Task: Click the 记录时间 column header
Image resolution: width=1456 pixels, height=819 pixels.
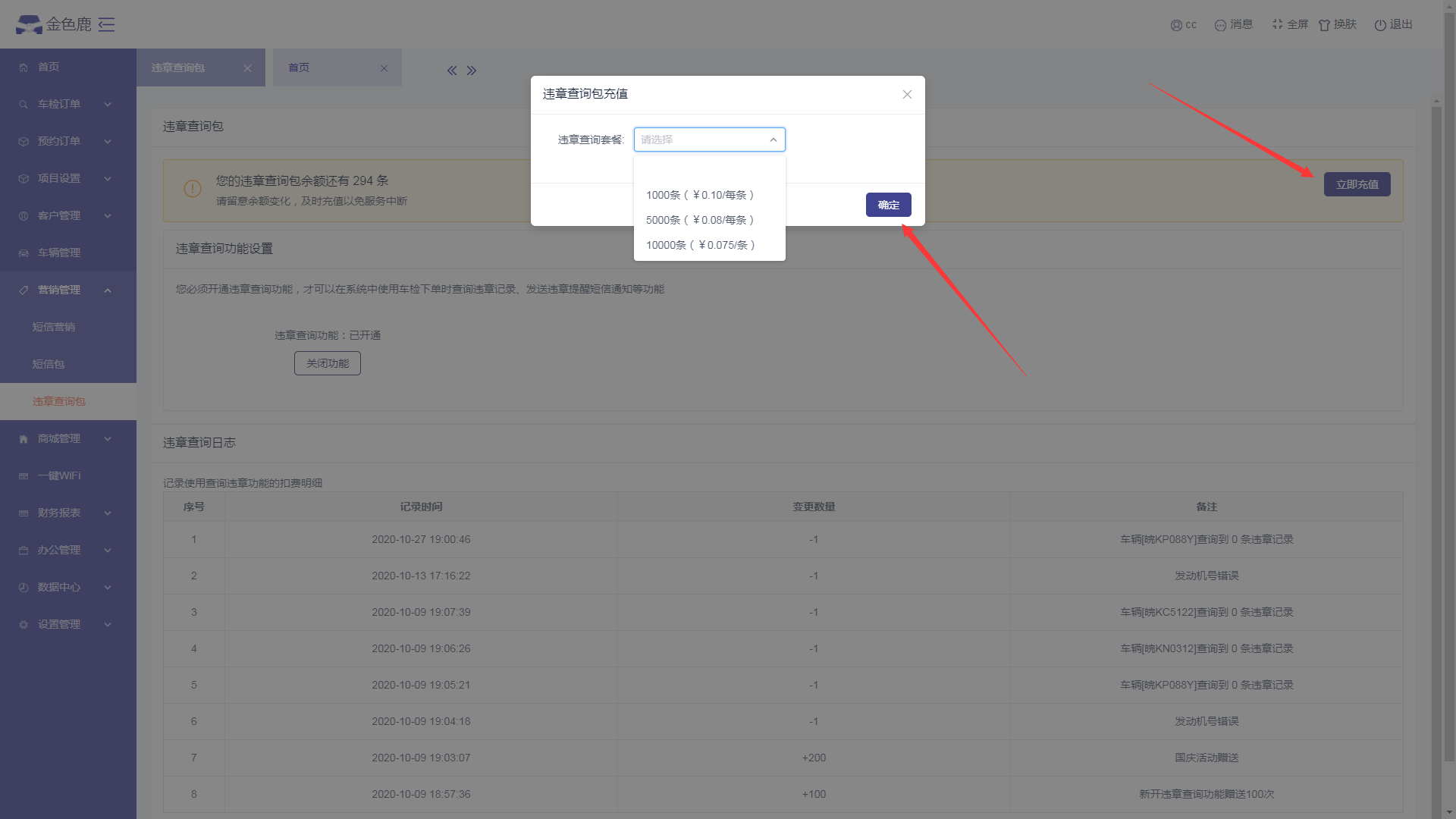Action: (x=421, y=507)
